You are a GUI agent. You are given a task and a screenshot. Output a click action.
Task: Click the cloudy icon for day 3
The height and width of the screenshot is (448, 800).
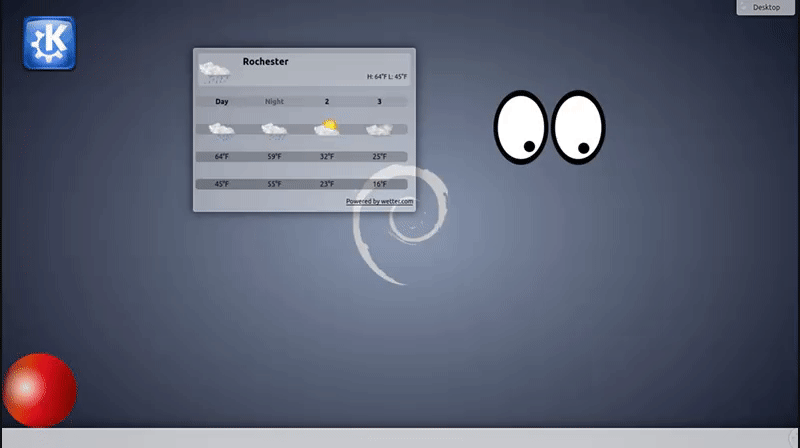379,129
